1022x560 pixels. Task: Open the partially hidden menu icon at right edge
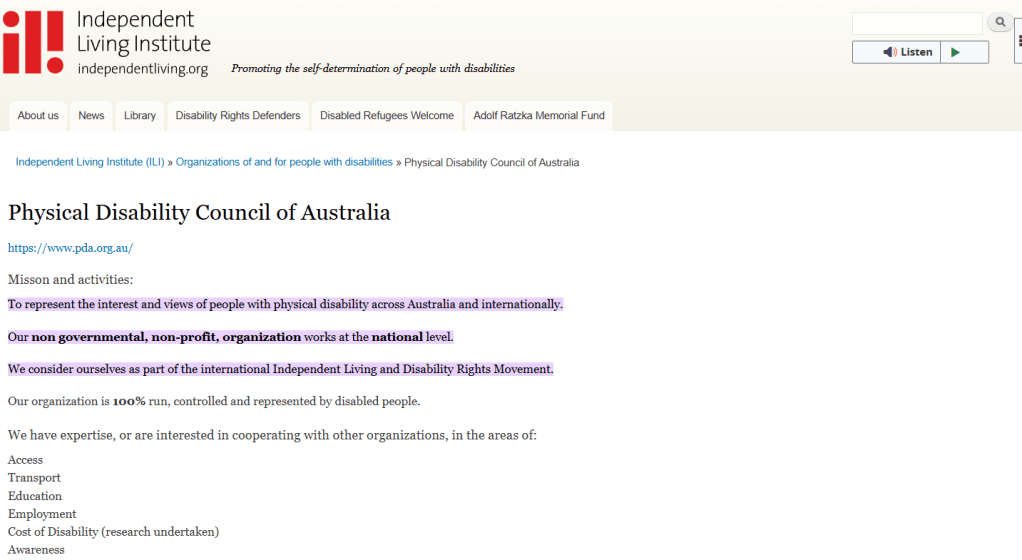point(1018,41)
